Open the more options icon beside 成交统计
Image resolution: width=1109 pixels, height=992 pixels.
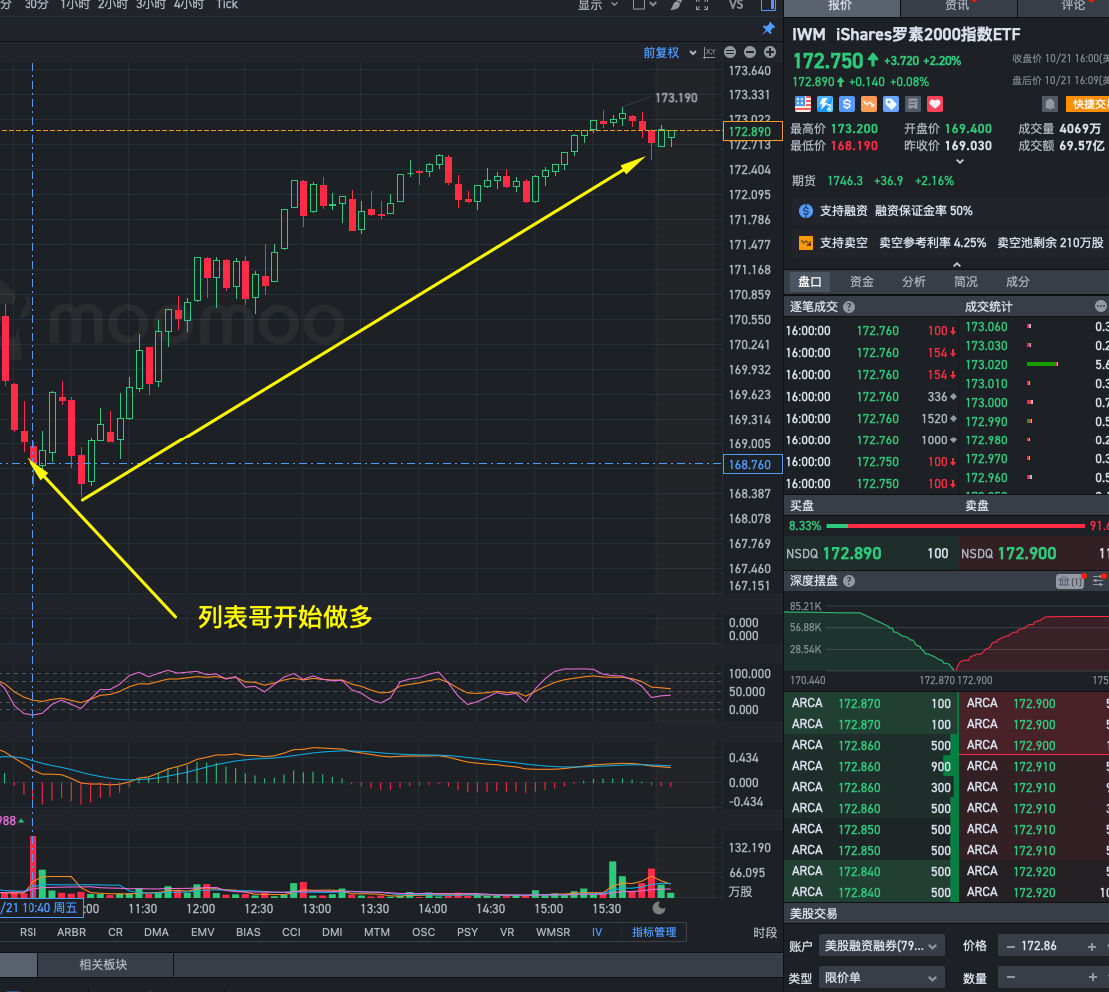1101,306
